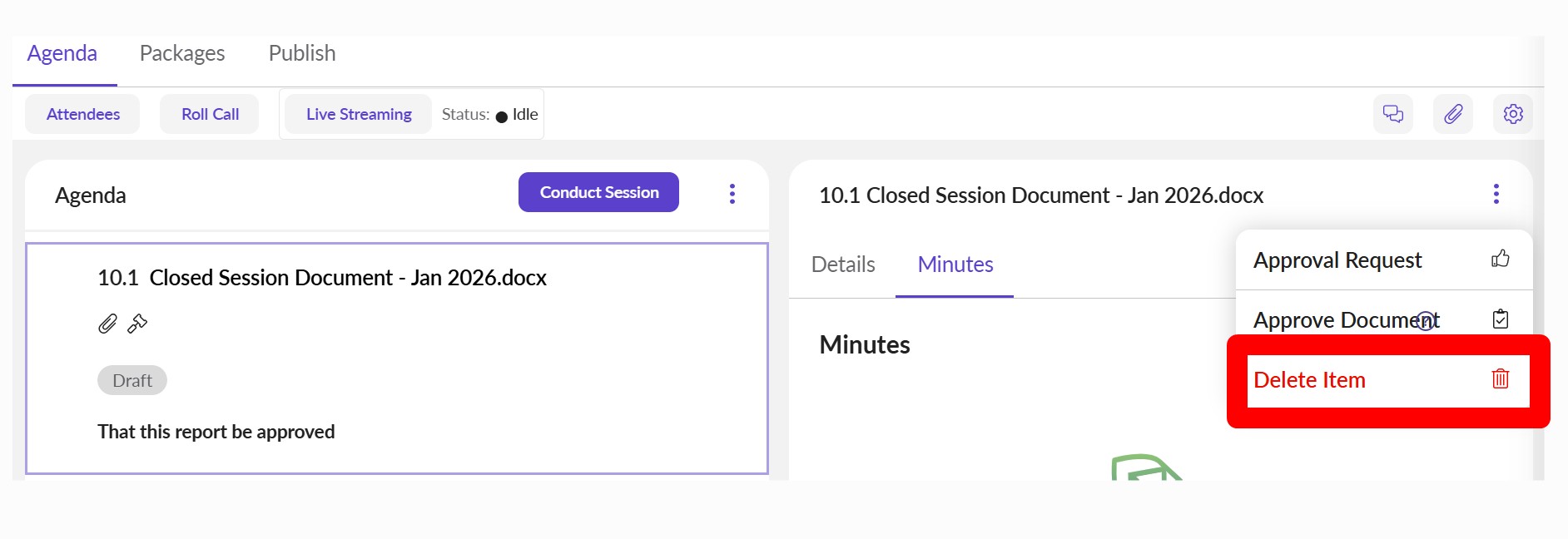Click the gavel icon on agenda item 10.1
Viewport: 1568px width, 539px height.
tap(137, 324)
